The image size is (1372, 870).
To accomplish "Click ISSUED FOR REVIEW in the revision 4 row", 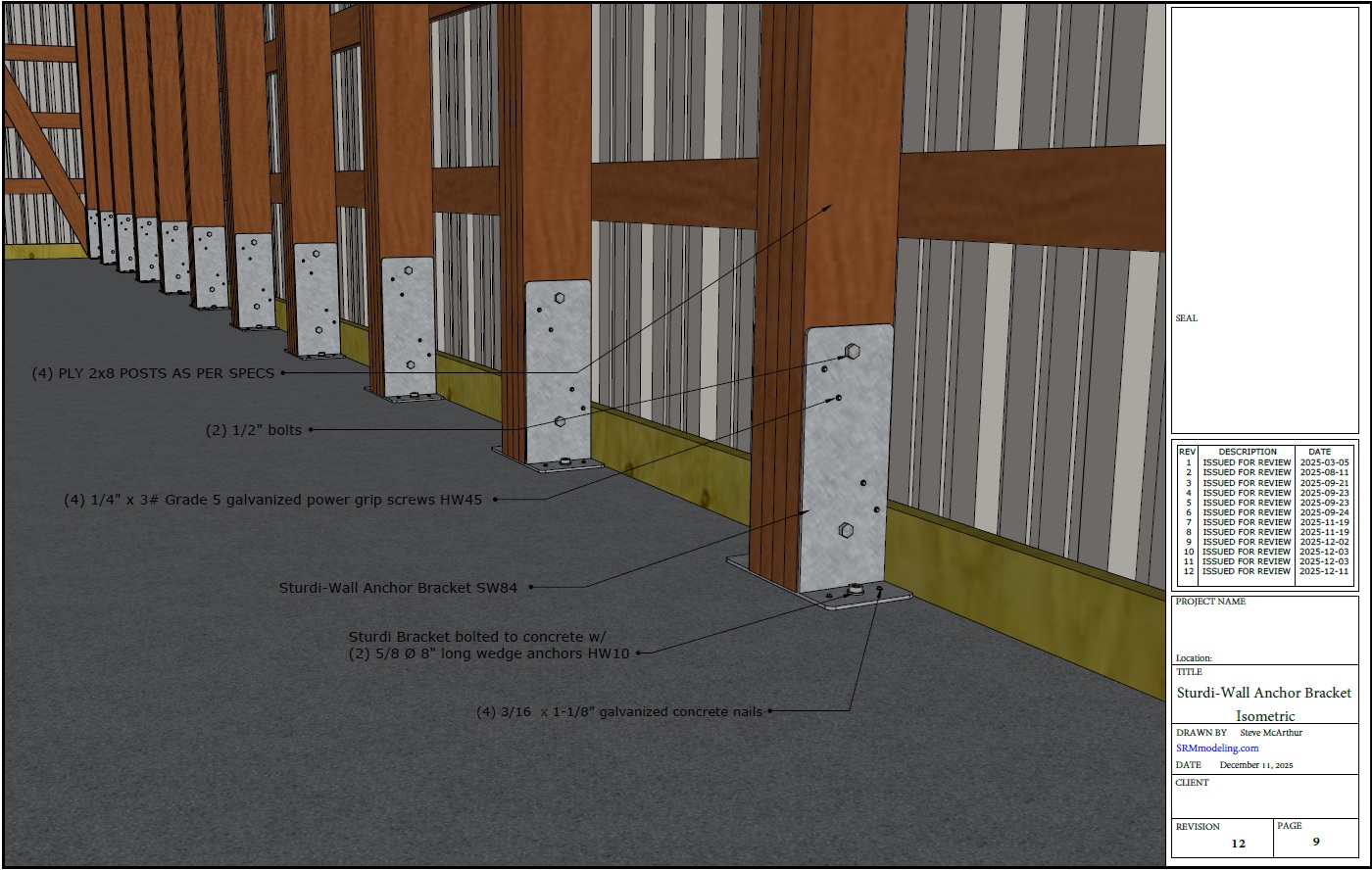I will pyautogui.click(x=1247, y=493).
